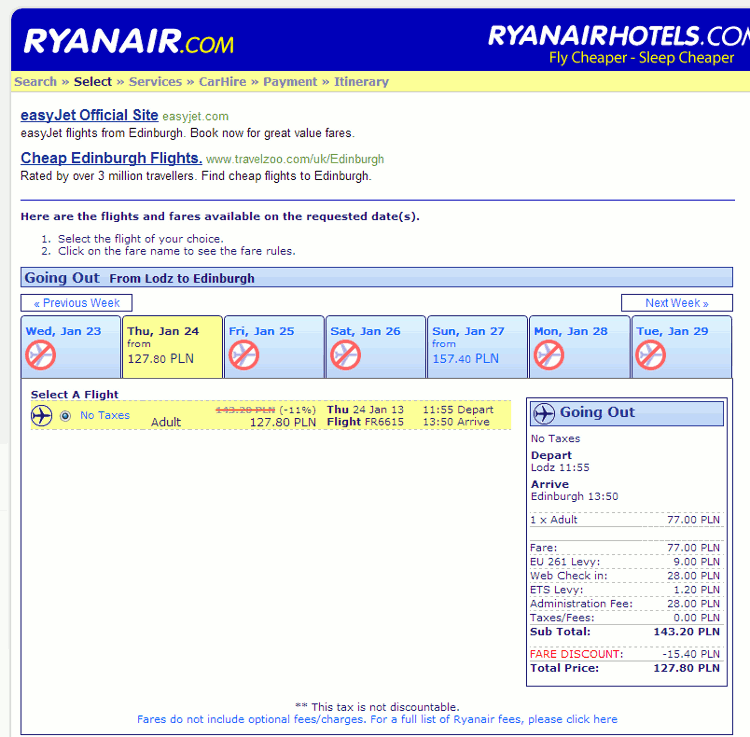
Task: Switch to Mon, Jan 28 tab
Action: pos(579,347)
